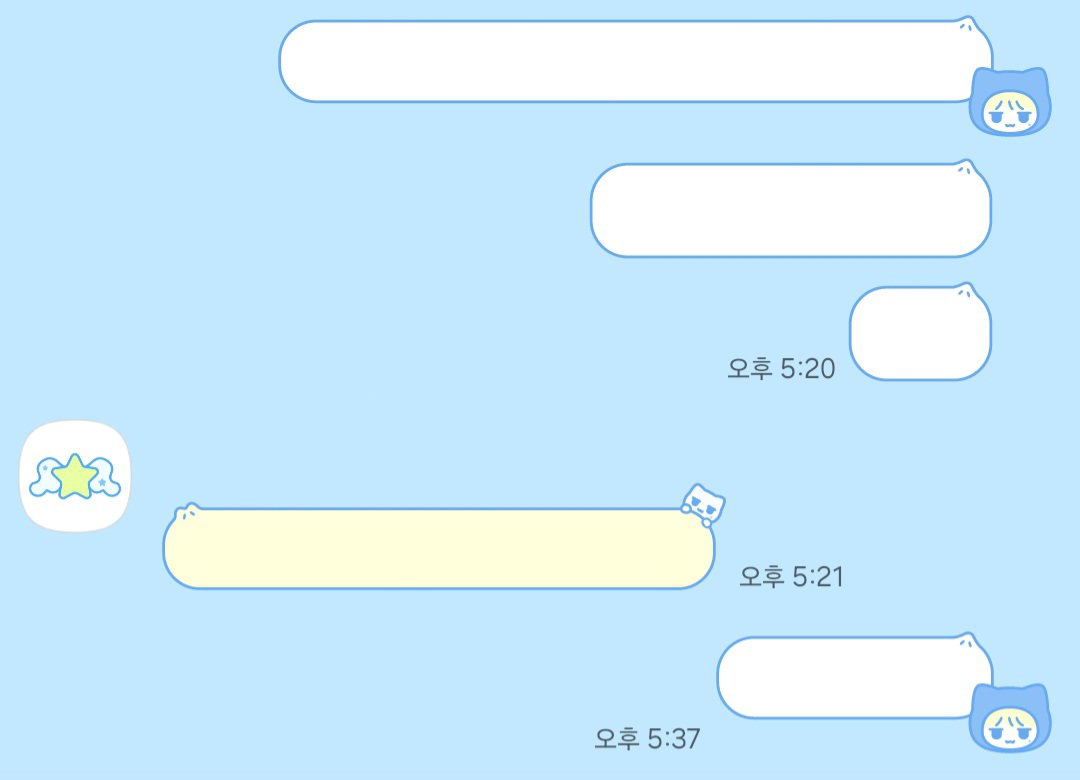The image size is (1080, 780).
Task: Click the face of the top cat-hood character
Action: (x=1009, y=111)
